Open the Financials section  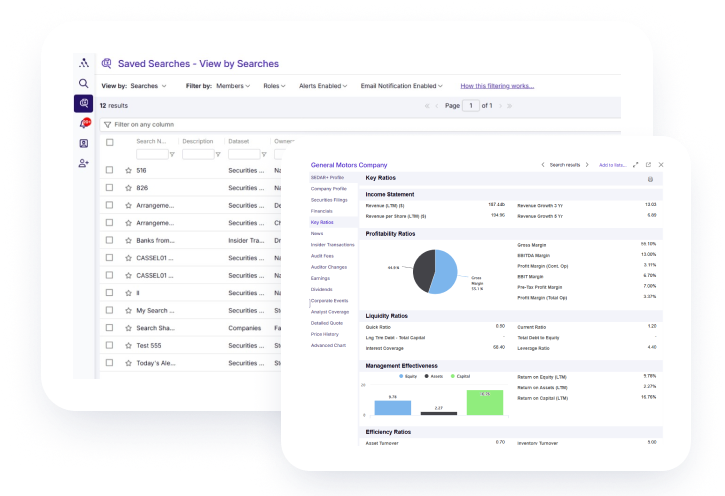[321, 211]
